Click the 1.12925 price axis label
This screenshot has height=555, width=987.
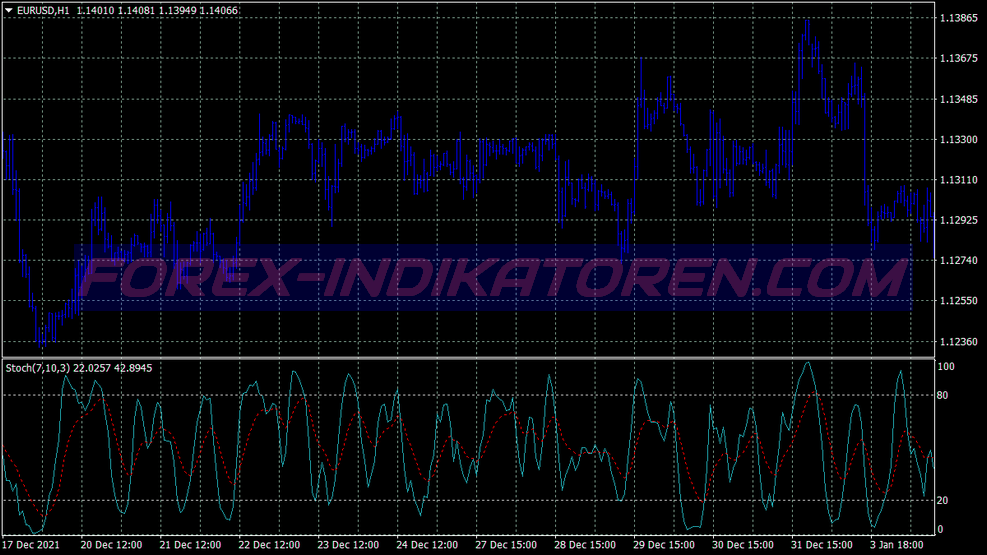(959, 220)
